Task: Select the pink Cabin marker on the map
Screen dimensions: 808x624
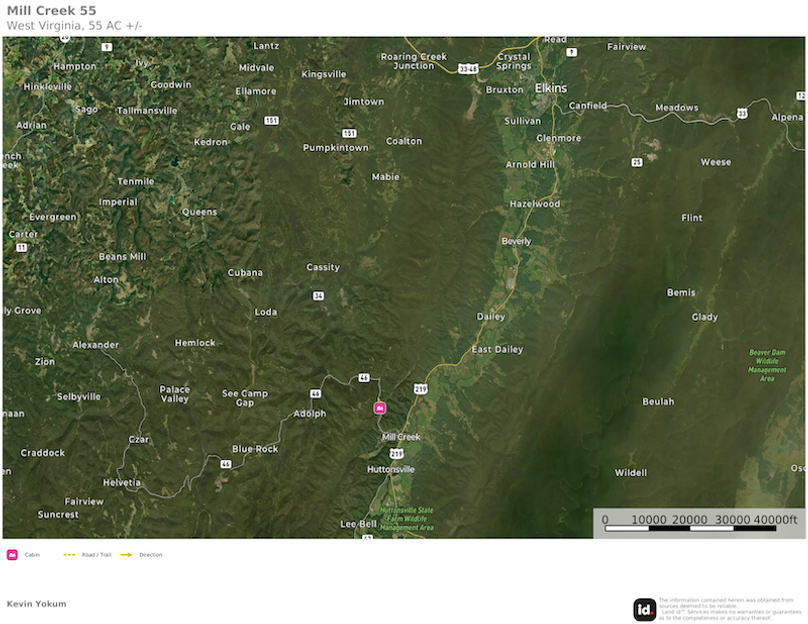Action: tap(380, 407)
